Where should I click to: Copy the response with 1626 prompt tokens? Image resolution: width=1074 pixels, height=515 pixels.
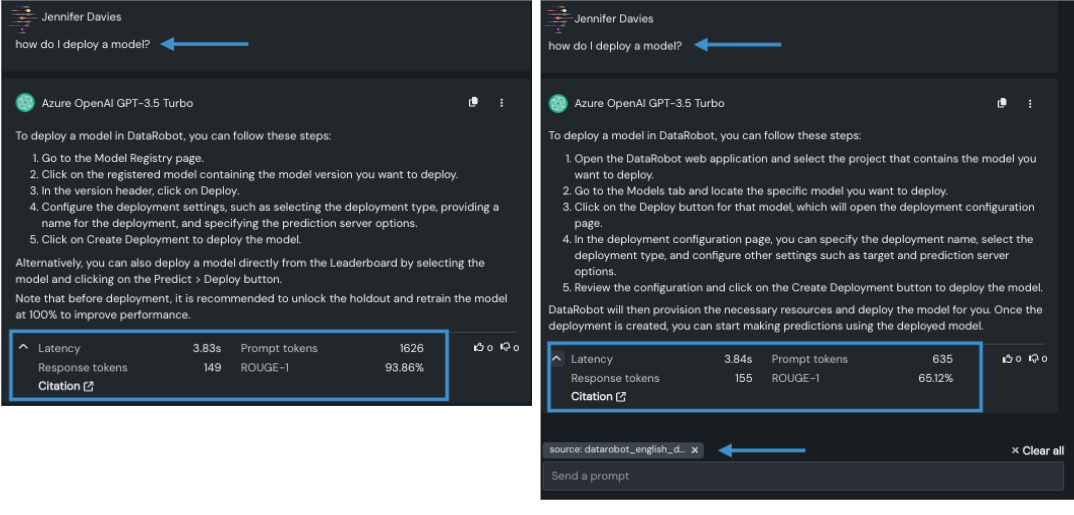(474, 102)
